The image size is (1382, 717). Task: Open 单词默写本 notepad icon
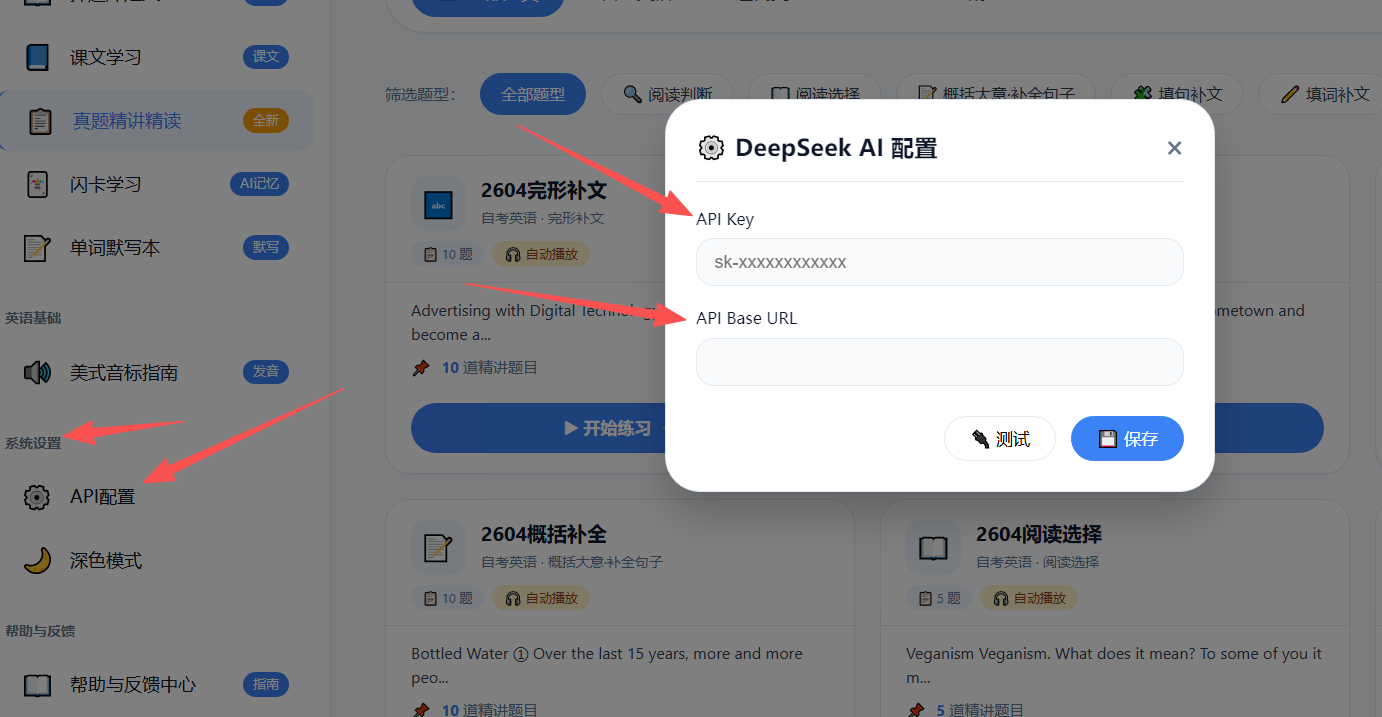pyautogui.click(x=37, y=248)
